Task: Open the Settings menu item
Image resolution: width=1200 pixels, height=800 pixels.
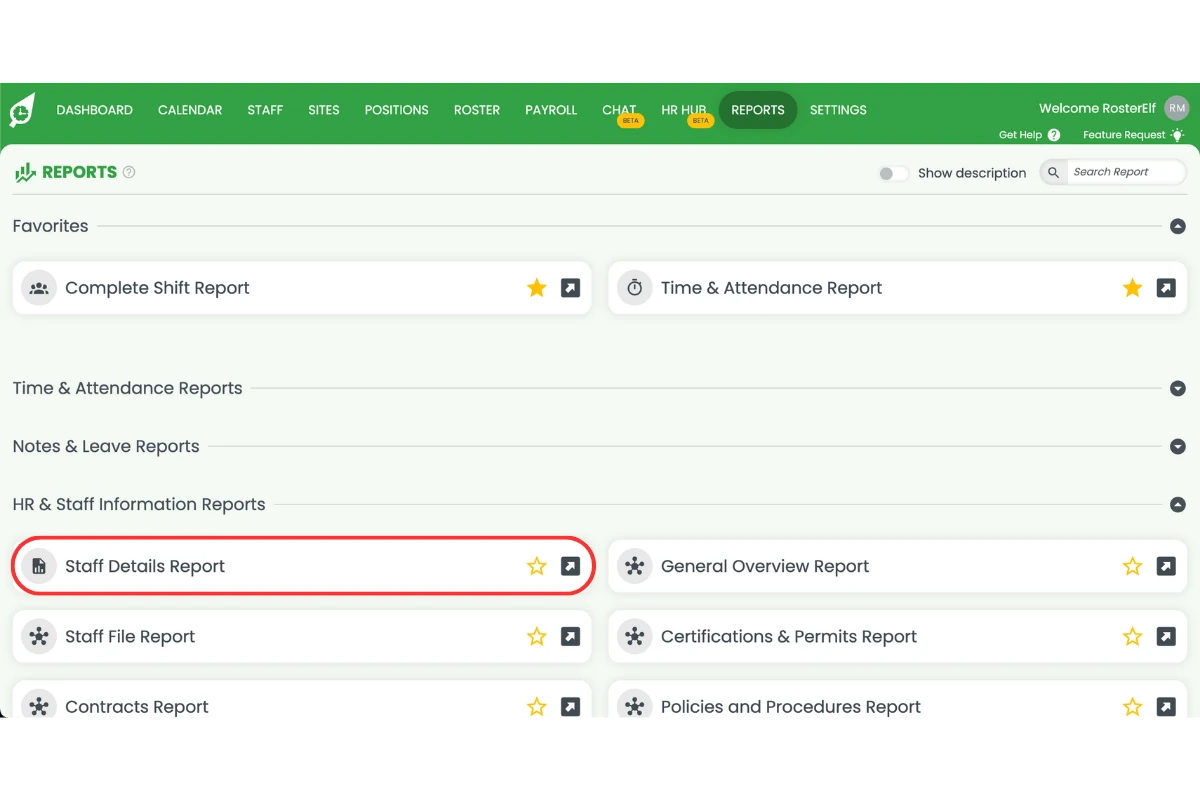Action: pos(838,110)
